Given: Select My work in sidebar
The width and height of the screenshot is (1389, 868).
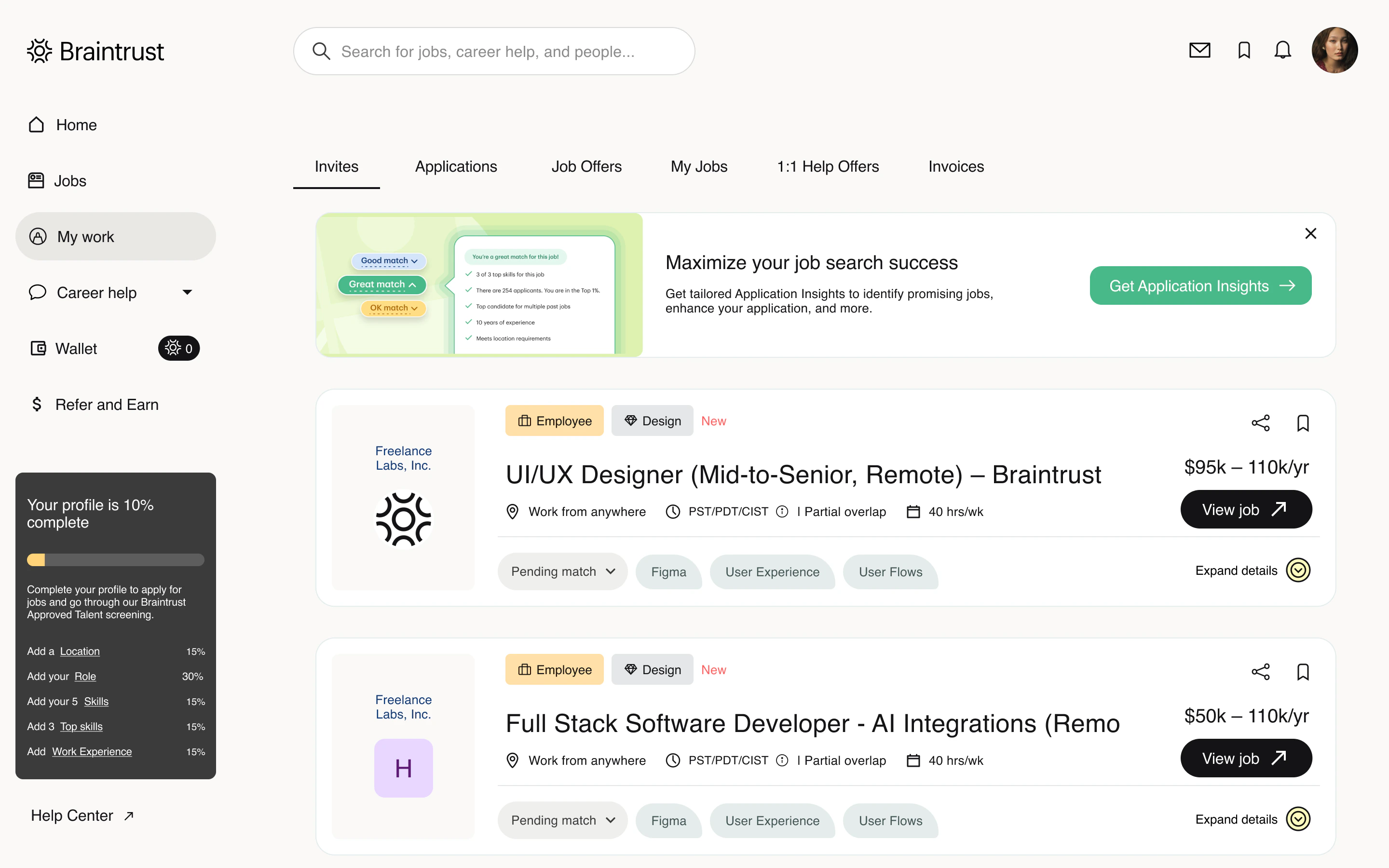Looking at the screenshot, I should point(115,236).
